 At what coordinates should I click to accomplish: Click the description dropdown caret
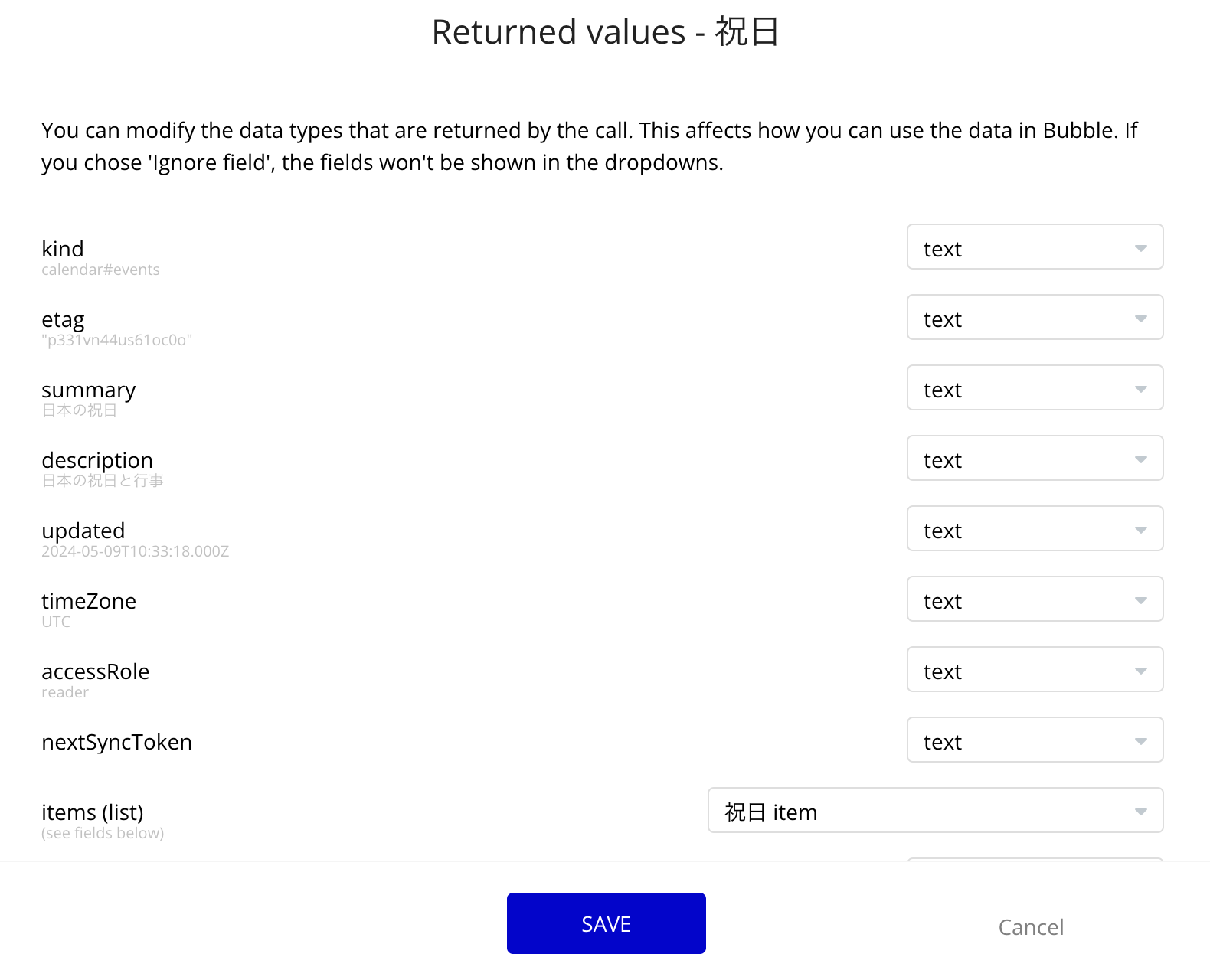1140,459
